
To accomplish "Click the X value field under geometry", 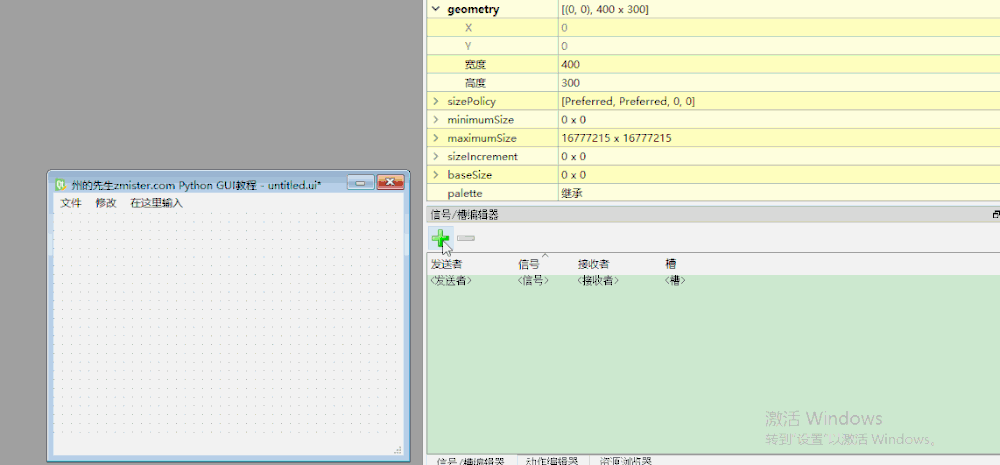I will coord(779,28).
